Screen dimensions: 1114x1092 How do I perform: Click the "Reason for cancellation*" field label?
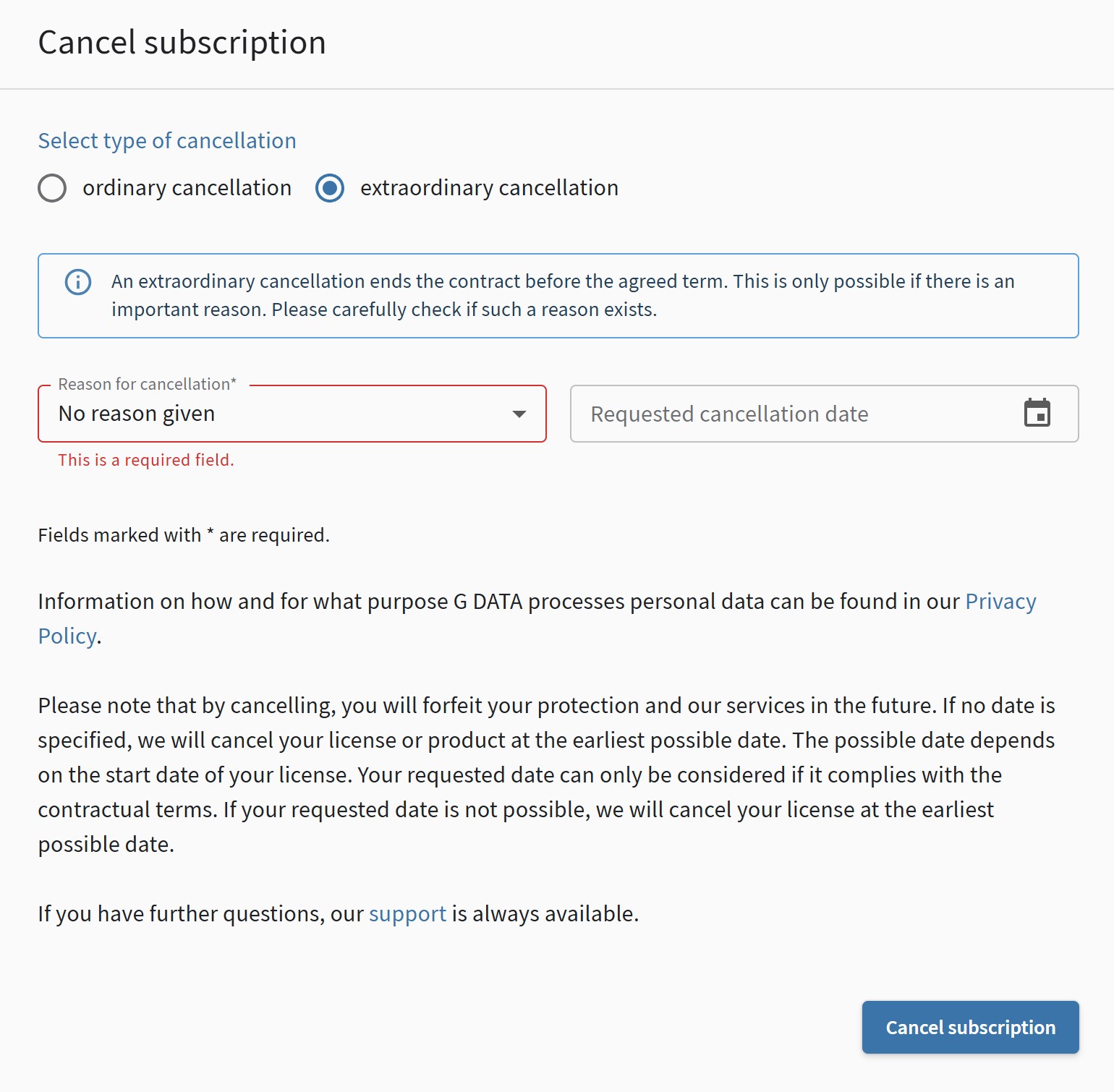point(147,384)
